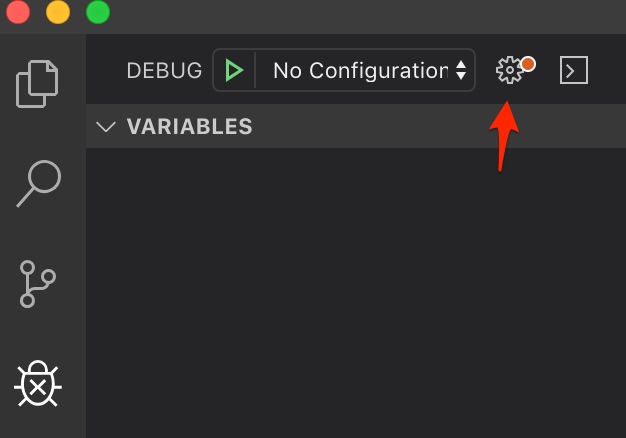Start debugging with green play arrow

(x=234, y=70)
